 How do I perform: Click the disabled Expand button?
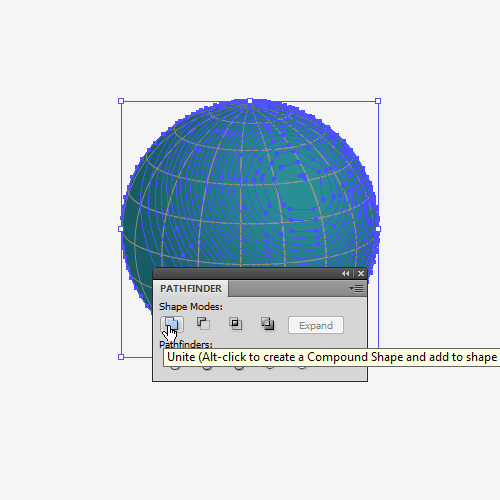pyautogui.click(x=316, y=325)
